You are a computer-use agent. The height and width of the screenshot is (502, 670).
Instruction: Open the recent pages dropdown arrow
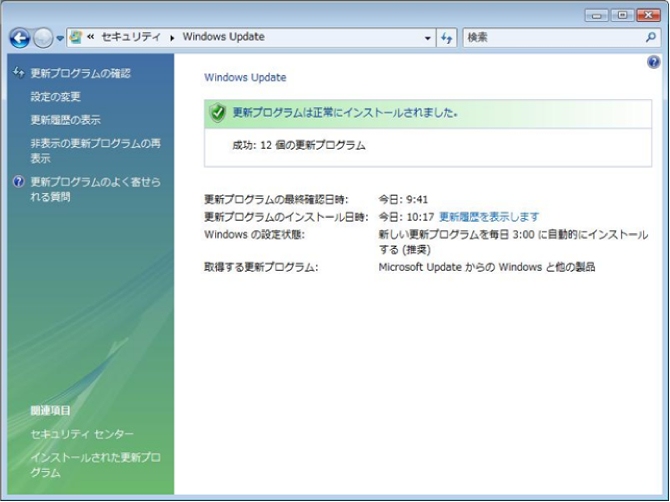60,38
